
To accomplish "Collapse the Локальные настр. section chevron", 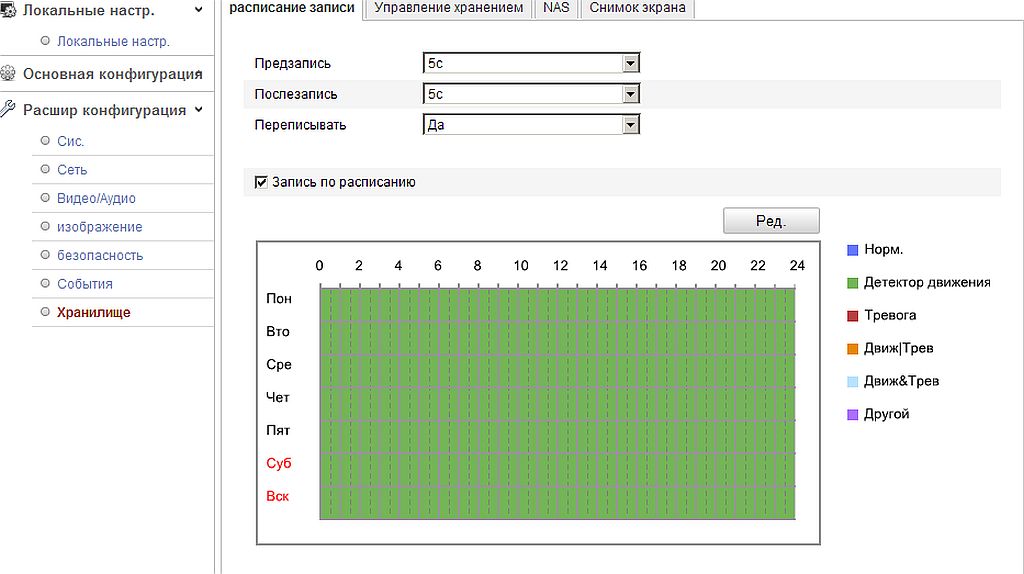I will [199, 10].
